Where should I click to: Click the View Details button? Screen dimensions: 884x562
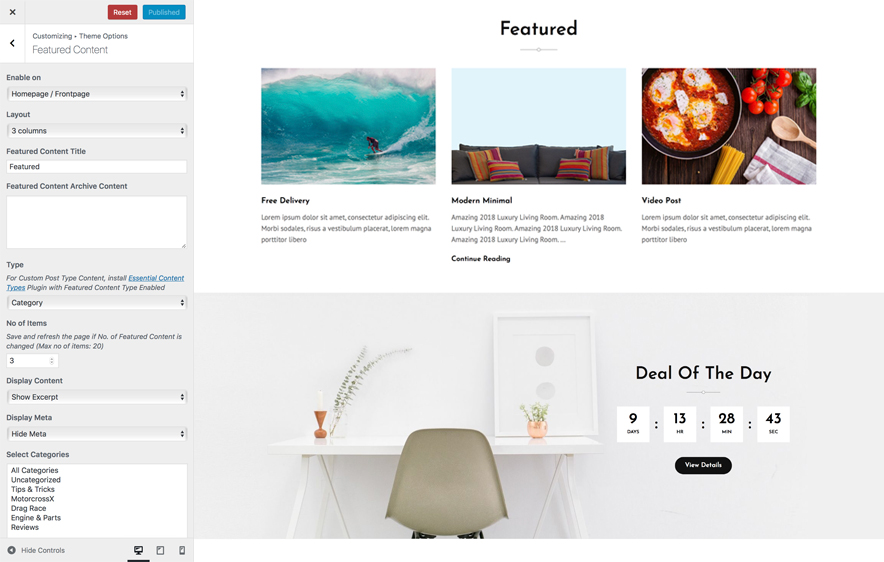point(703,465)
